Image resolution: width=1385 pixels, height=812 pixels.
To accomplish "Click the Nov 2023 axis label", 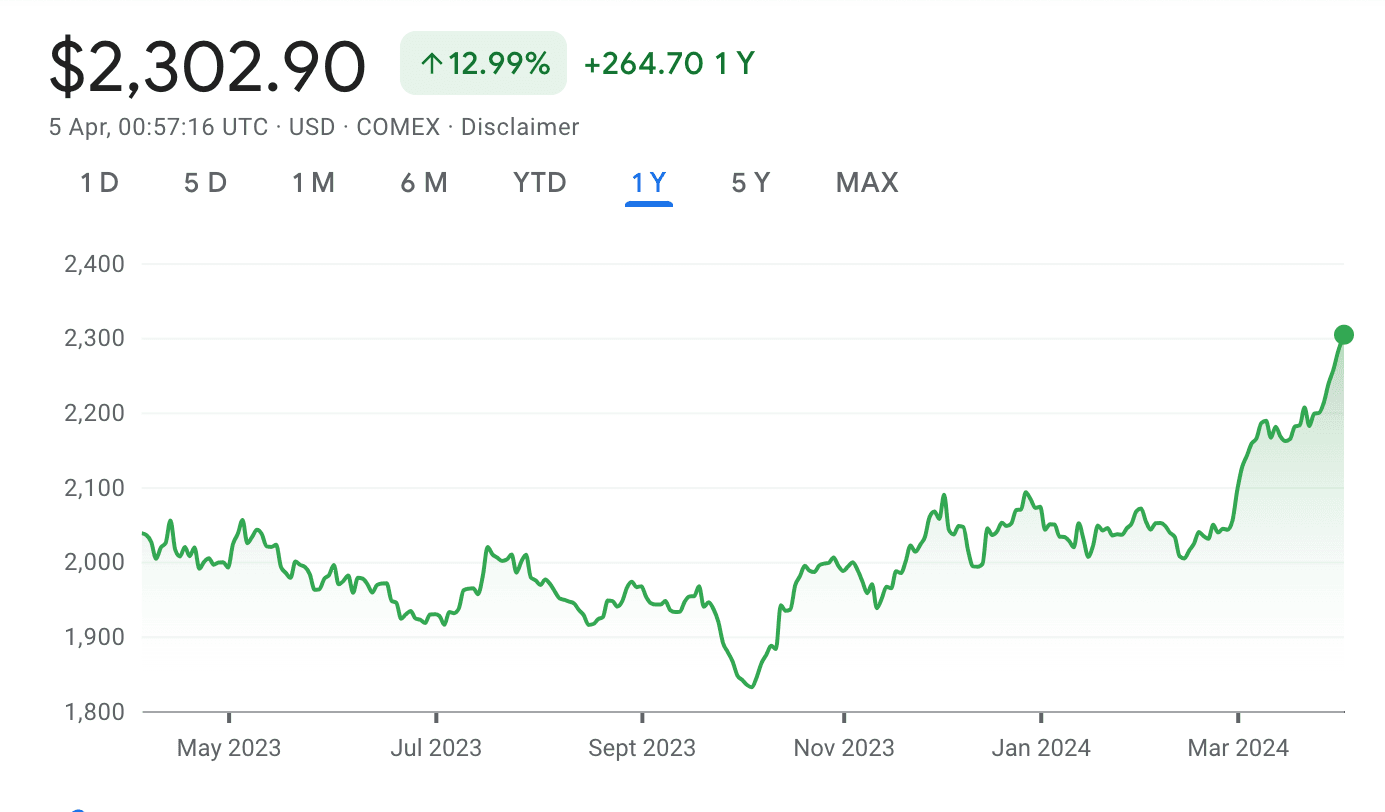I will tap(844, 748).
